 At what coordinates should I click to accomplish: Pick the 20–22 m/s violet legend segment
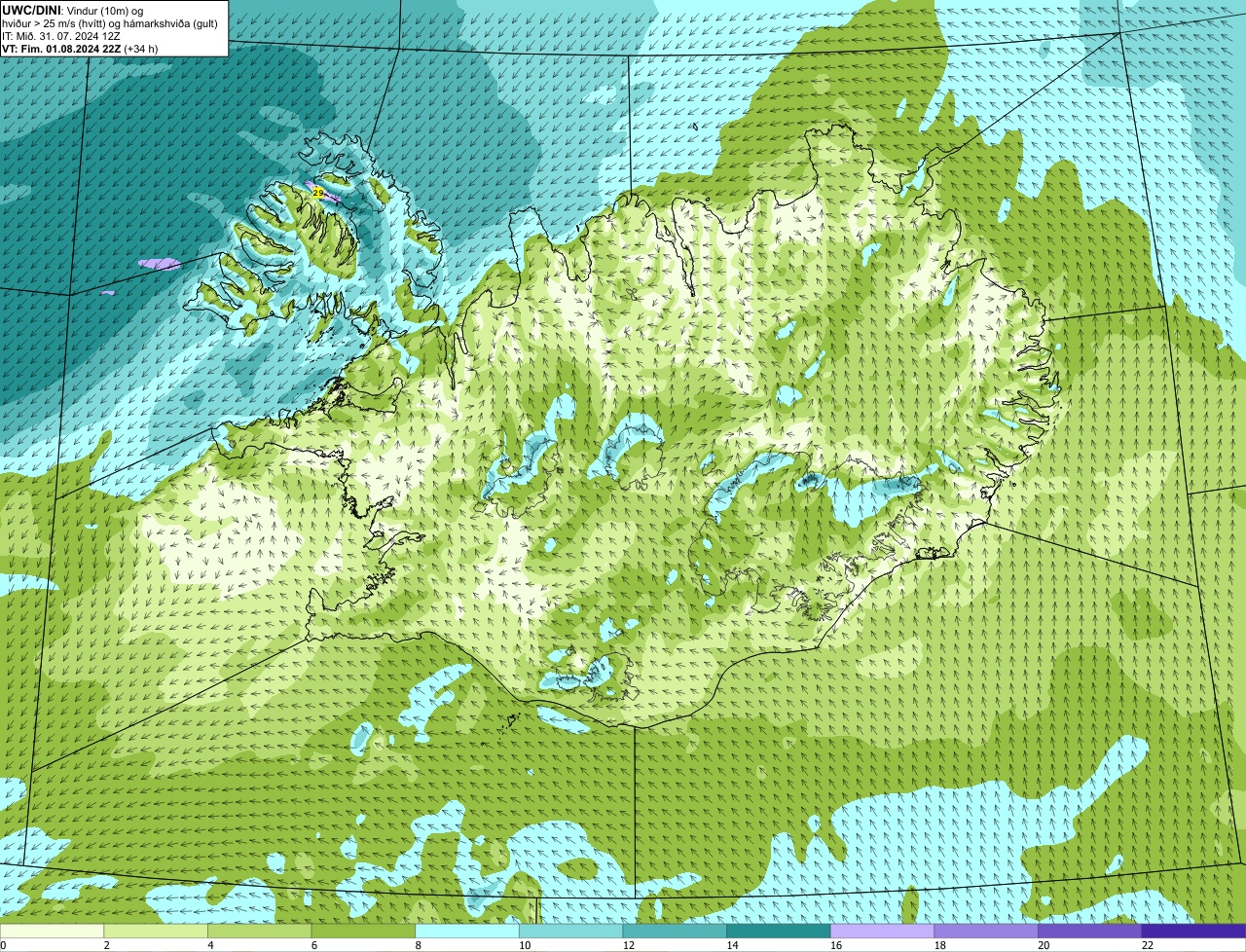click(1090, 931)
